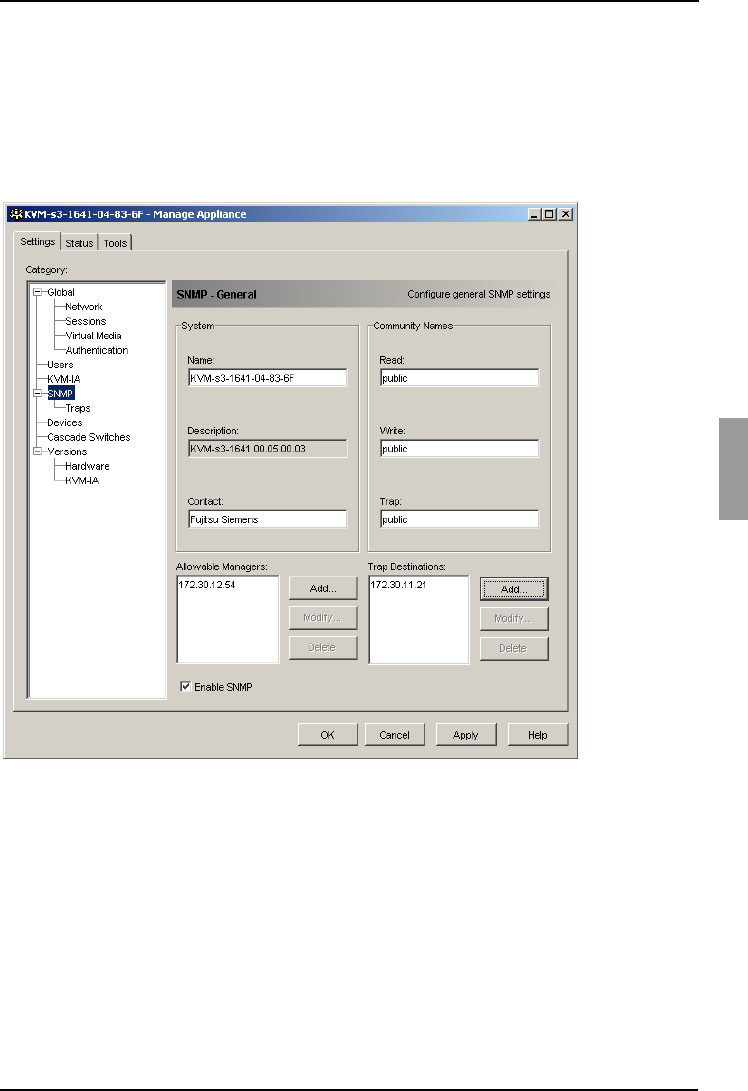The height and width of the screenshot is (1091, 748).
Task: Select Sessions in the category tree
Action: click(x=86, y=321)
